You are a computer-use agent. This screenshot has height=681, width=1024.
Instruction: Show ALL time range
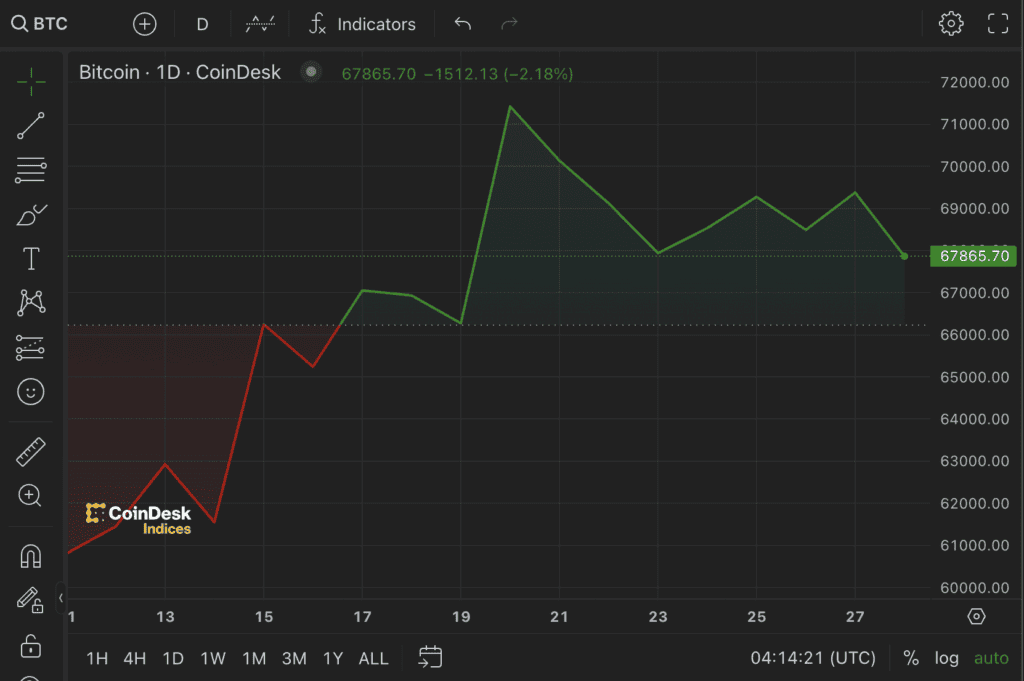(374, 658)
